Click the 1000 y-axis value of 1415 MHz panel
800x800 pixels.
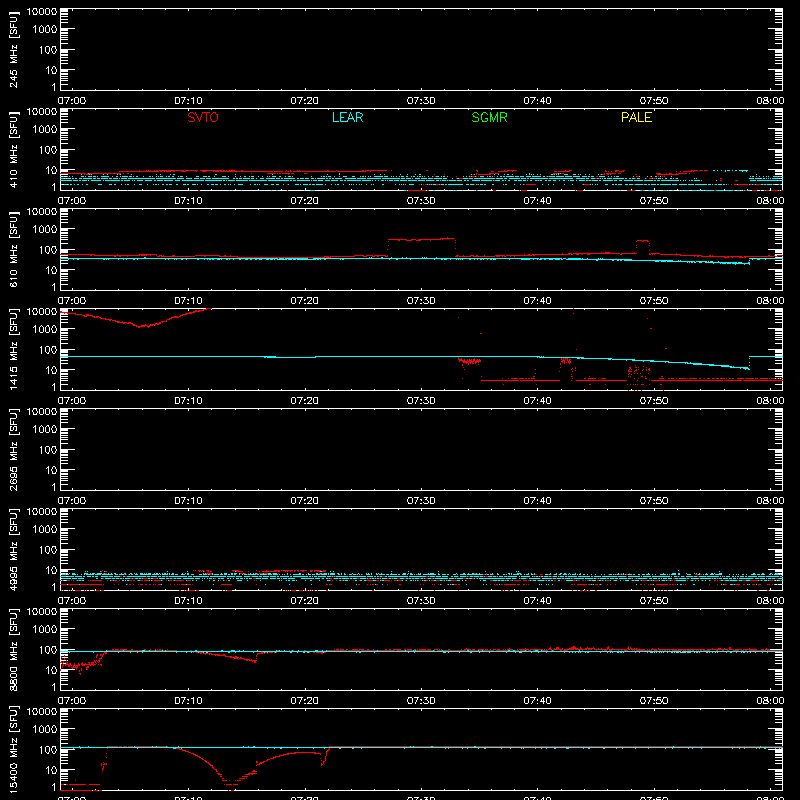coord(45,330)
